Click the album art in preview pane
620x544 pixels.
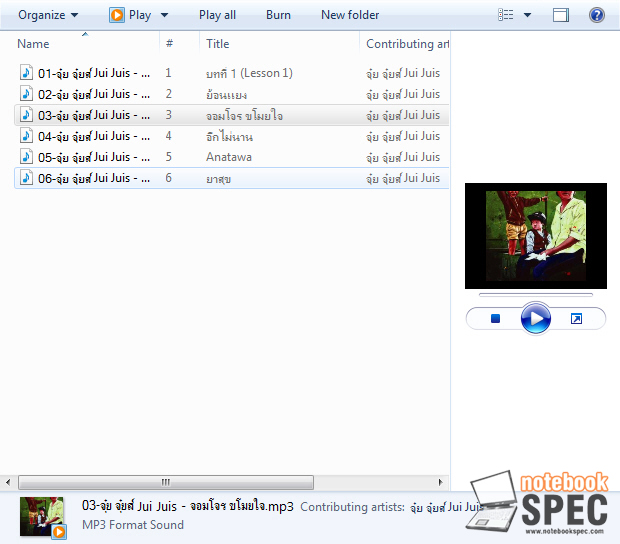[x=535, y=236]
